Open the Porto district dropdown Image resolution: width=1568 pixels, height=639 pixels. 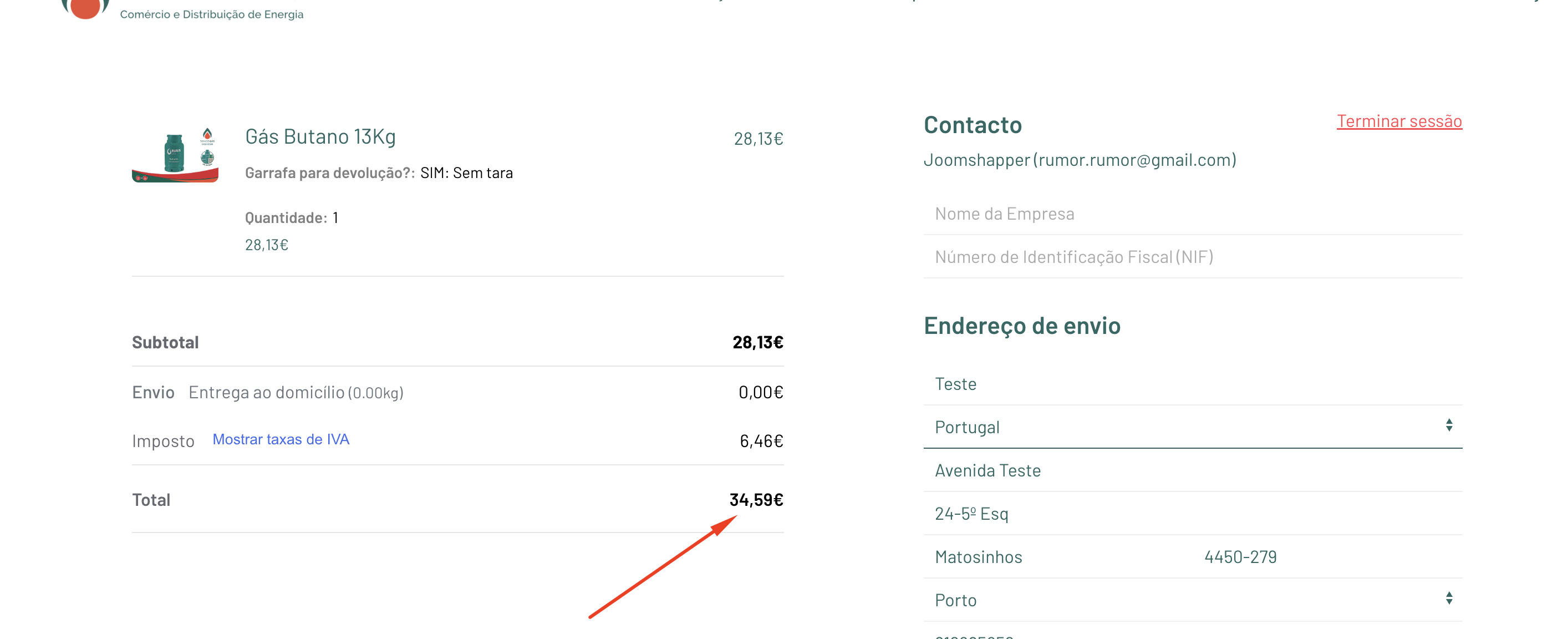click(x=1181, y=600)
